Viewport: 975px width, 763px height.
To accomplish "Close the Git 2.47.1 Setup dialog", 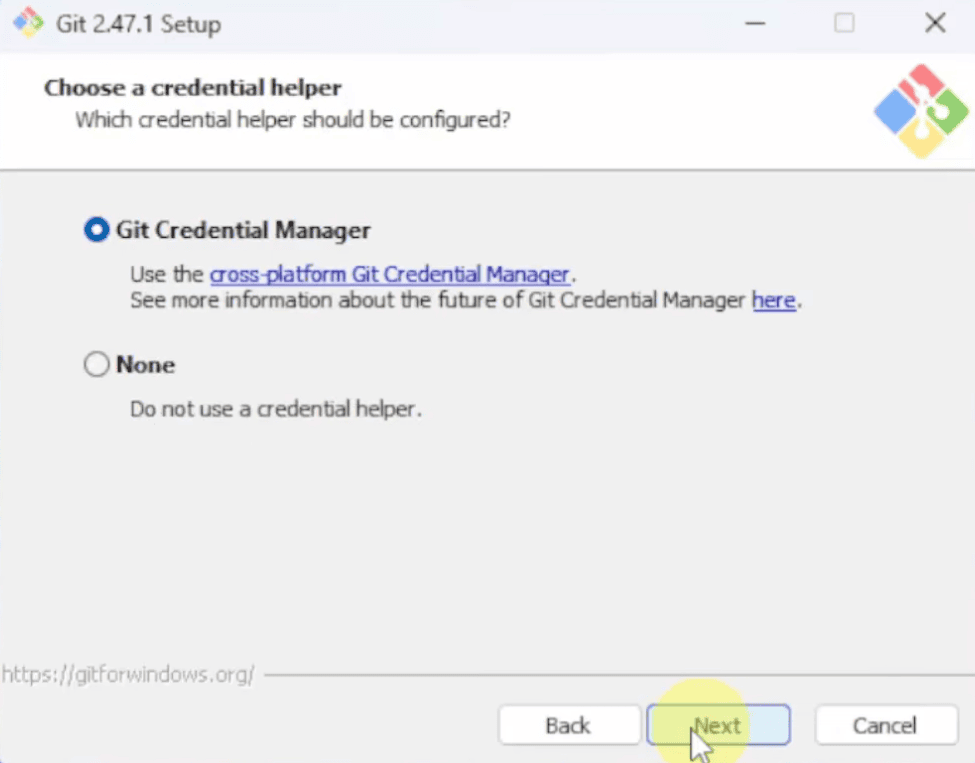I will click(934, 22).
